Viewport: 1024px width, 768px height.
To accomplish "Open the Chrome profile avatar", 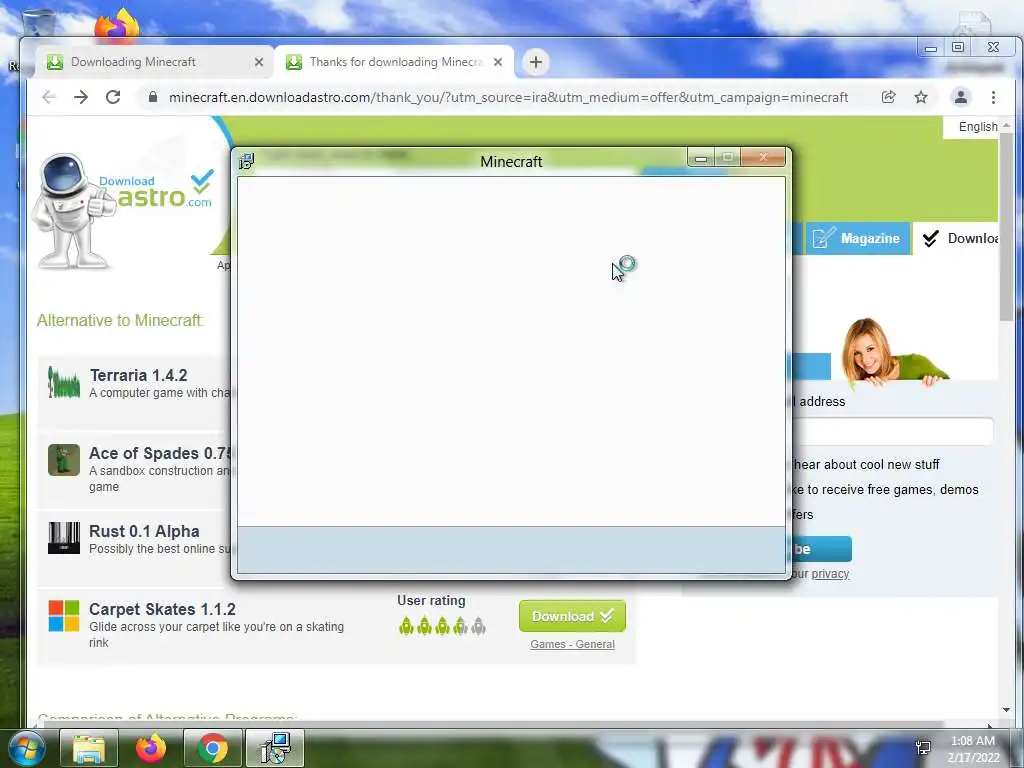I will pos(961,97).
